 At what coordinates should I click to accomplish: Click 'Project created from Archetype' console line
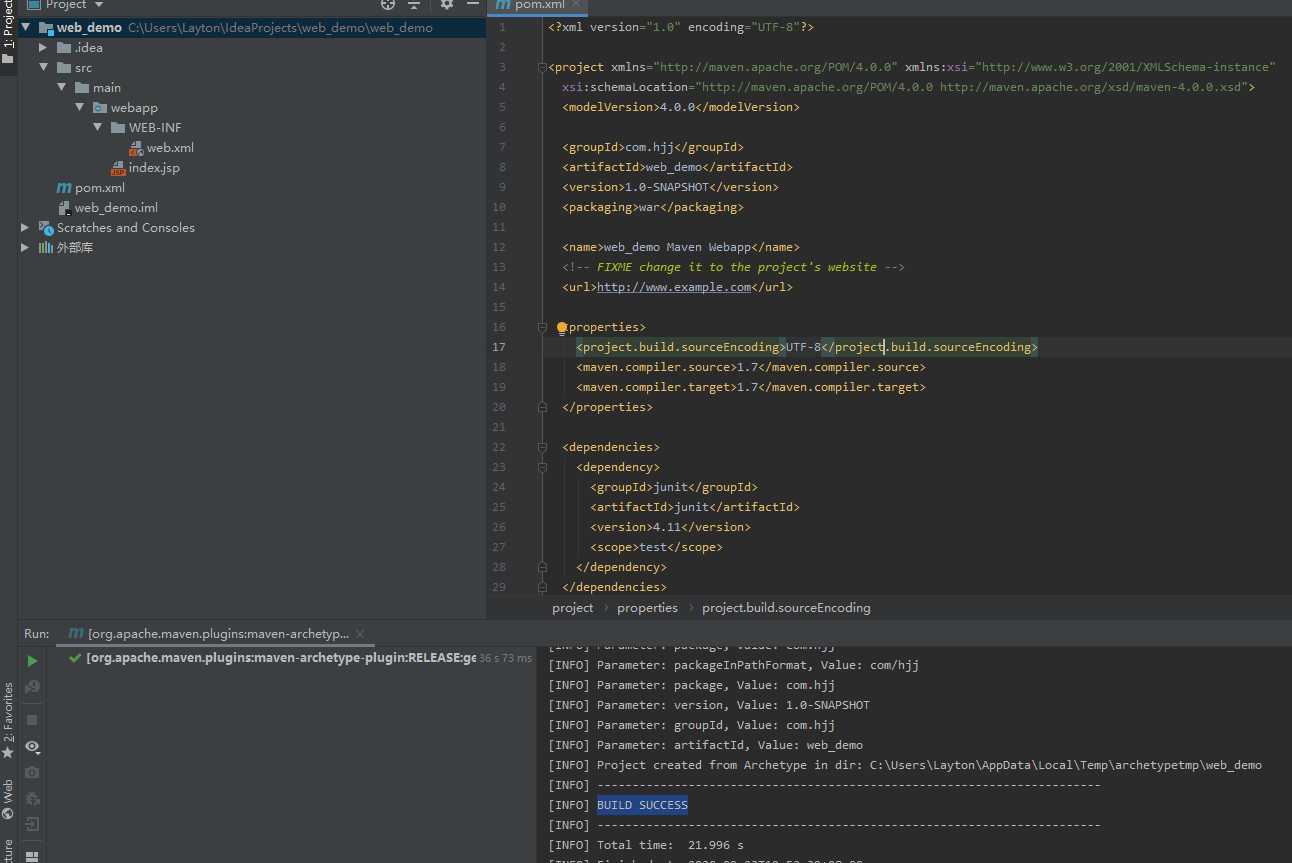pyautogui.click(x=905, y=765)
